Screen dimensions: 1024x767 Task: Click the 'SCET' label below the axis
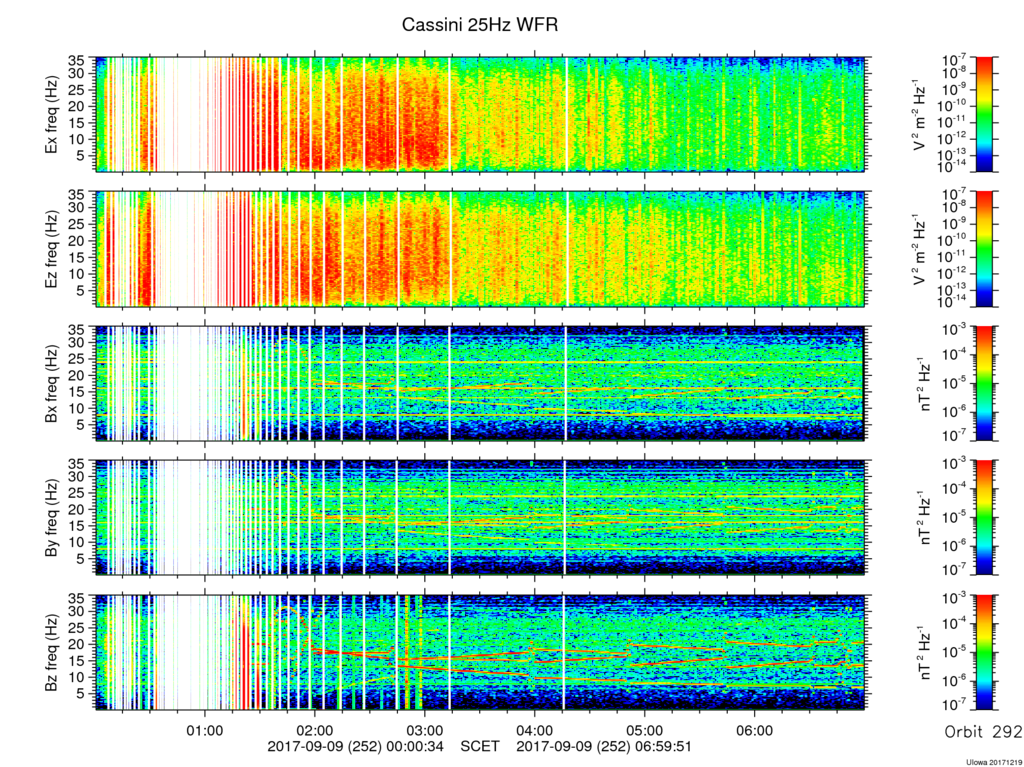[x=480, y=746]
